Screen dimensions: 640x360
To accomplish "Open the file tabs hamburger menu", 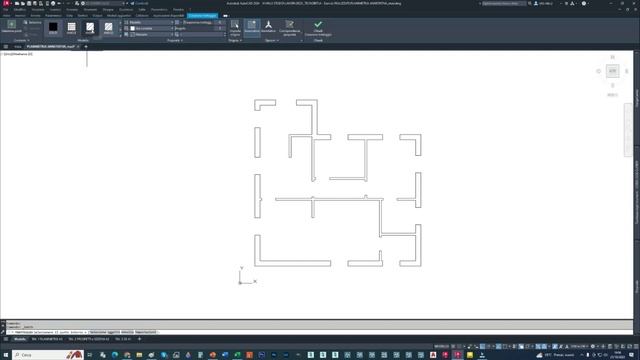I will [6, 47].
